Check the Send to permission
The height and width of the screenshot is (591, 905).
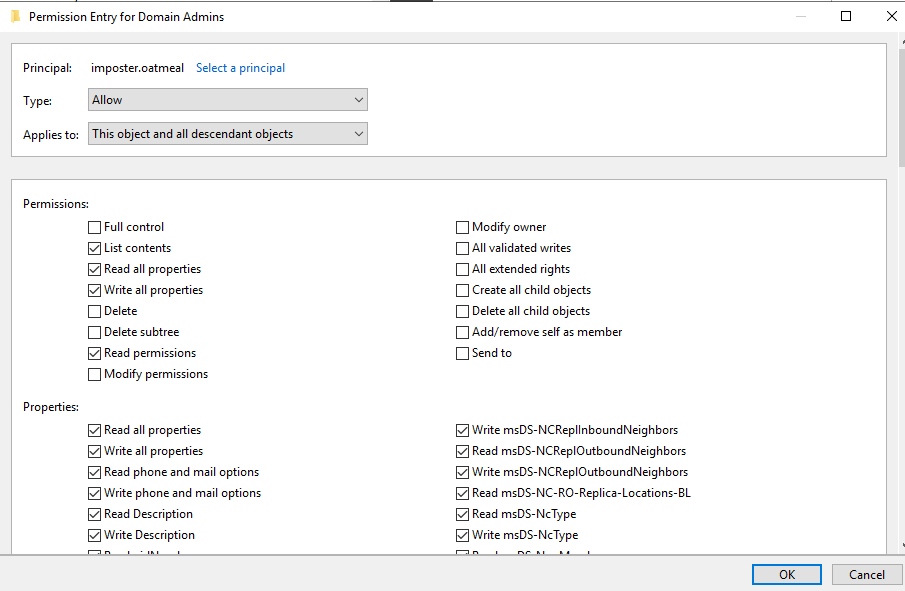pyautogui.click(x=463, y=353)
